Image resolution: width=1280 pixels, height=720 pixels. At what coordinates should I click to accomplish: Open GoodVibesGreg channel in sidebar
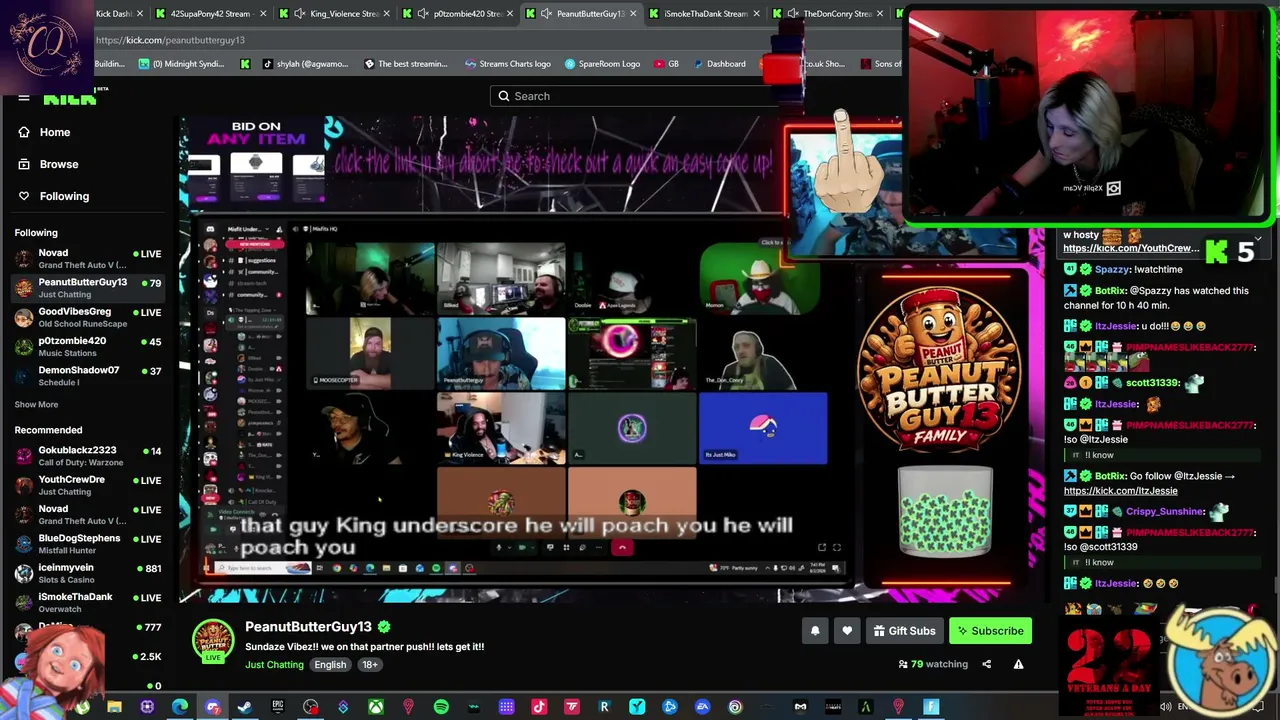coord(88,317)
